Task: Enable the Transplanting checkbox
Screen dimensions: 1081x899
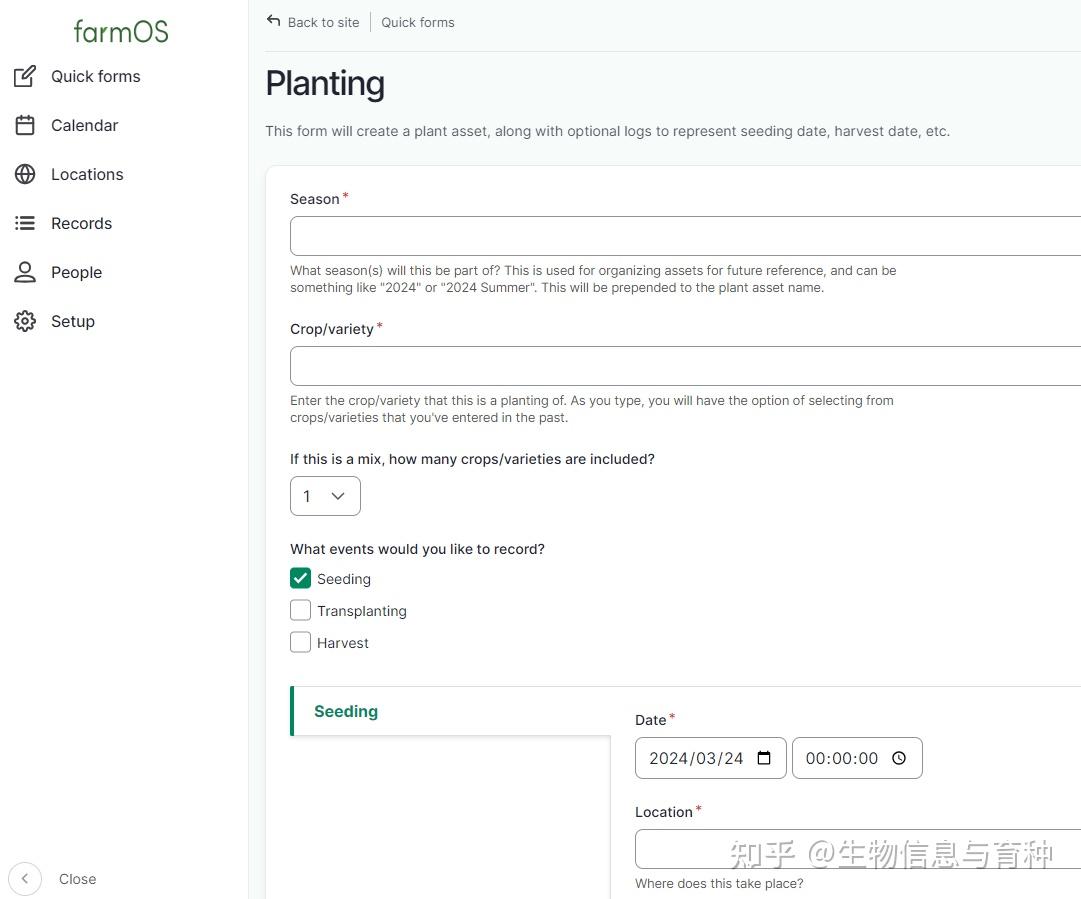Action: pyautogui.click(x=301, y=610)
